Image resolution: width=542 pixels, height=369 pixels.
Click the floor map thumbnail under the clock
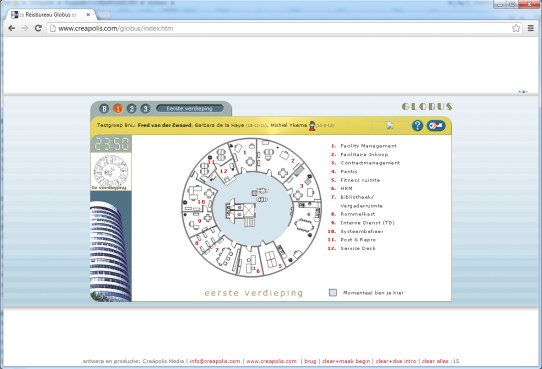point(111,172)
